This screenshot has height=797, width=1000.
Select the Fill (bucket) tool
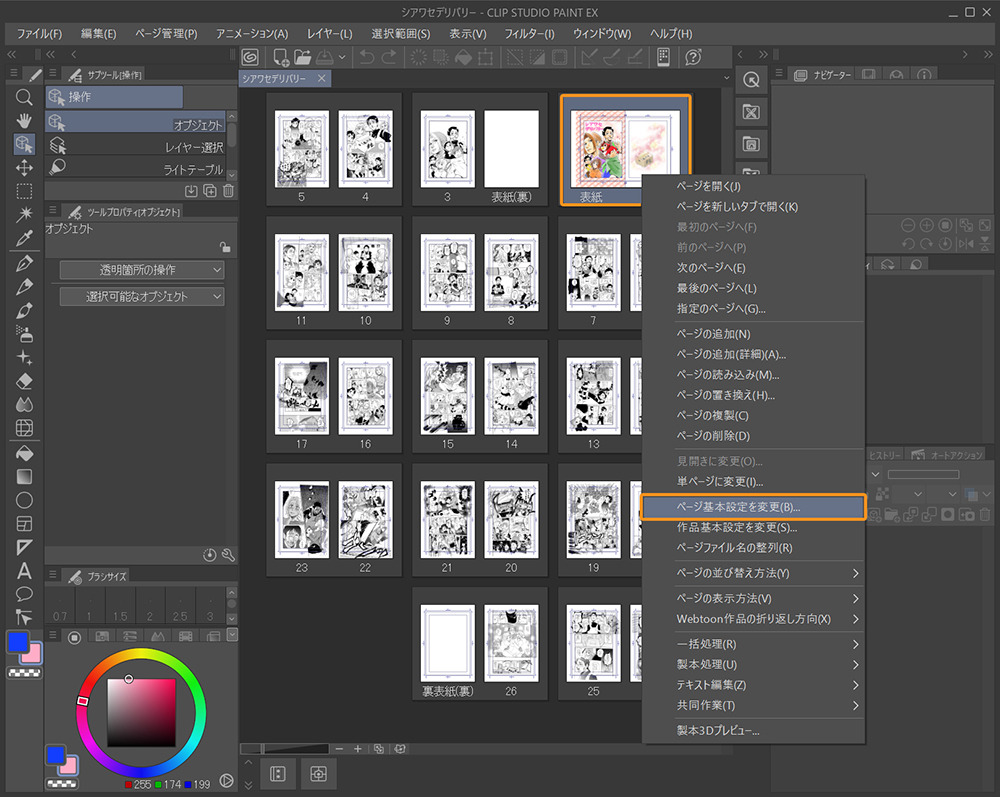[x=24, y=453]
